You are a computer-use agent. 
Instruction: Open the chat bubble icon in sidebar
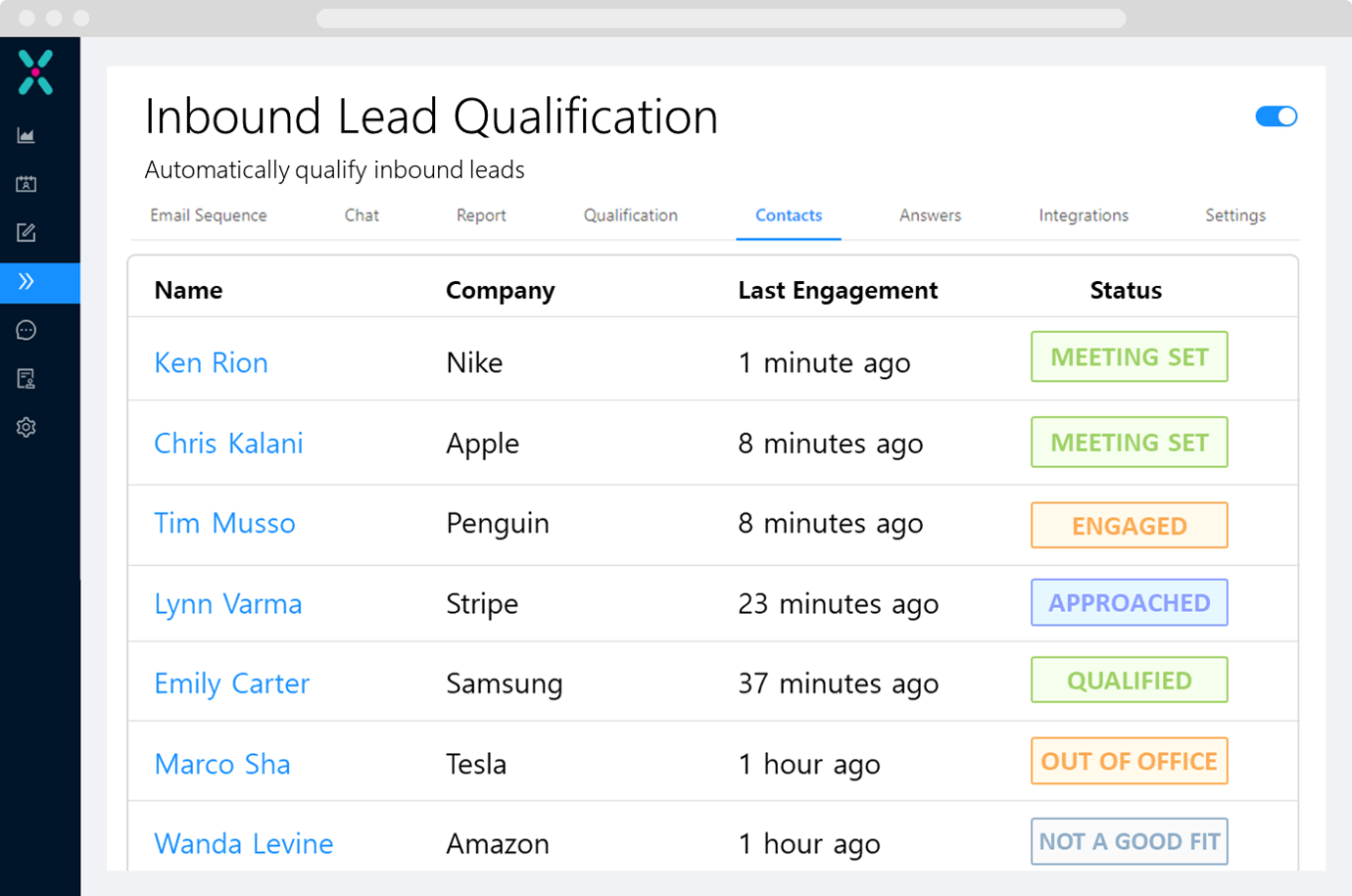26,330
